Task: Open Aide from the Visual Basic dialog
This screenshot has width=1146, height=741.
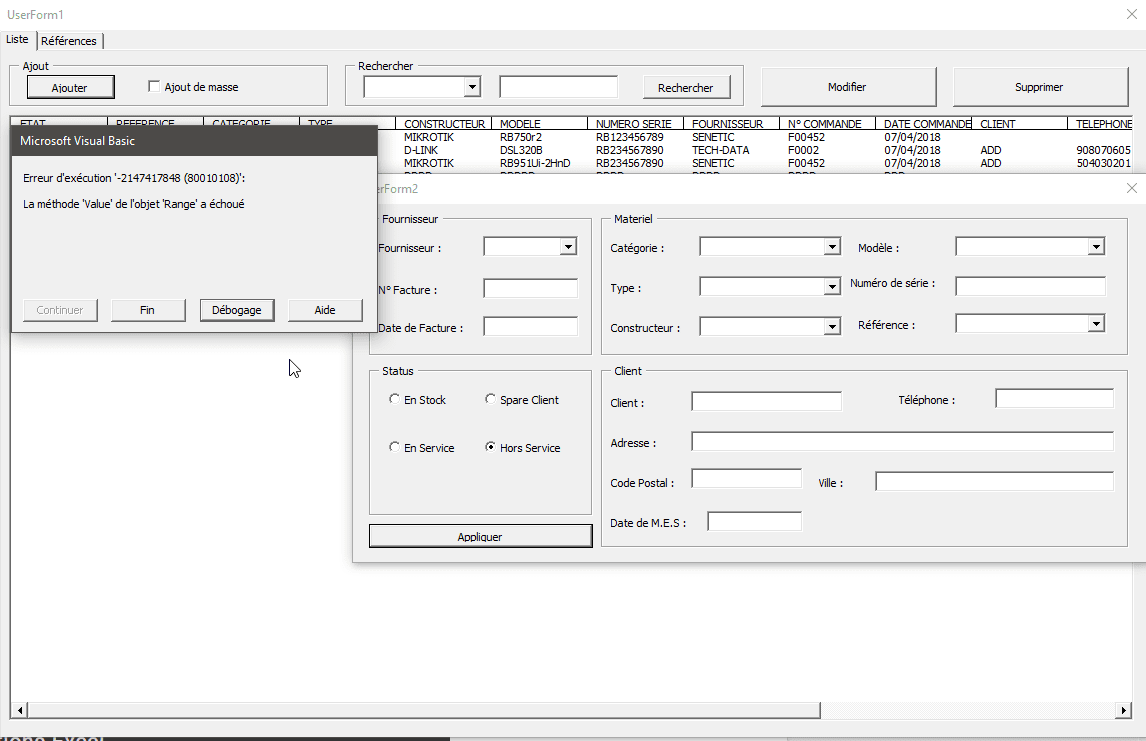Action: coord(325,310)
